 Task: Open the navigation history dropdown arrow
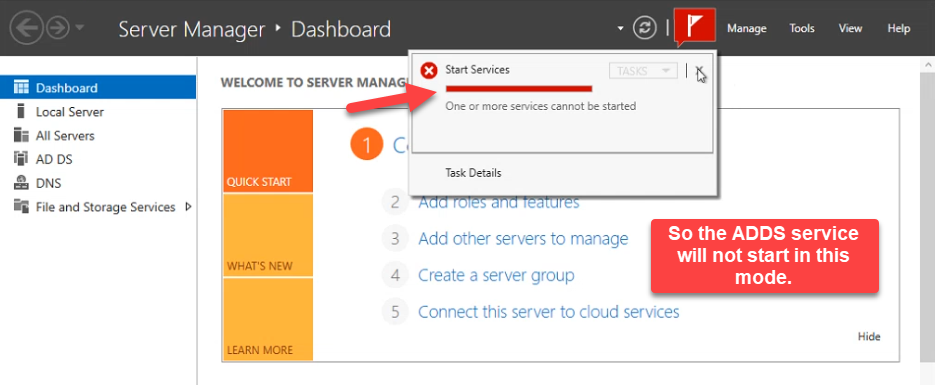point(81,28)
